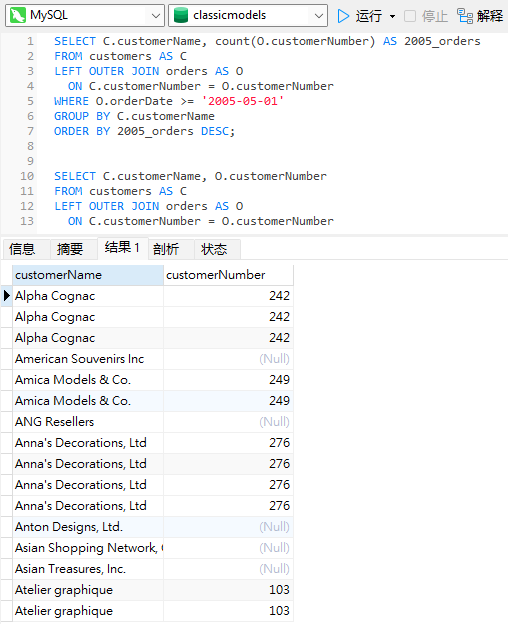Select the 结果 1 tab
508x624 pixels.
pos(123,248)
